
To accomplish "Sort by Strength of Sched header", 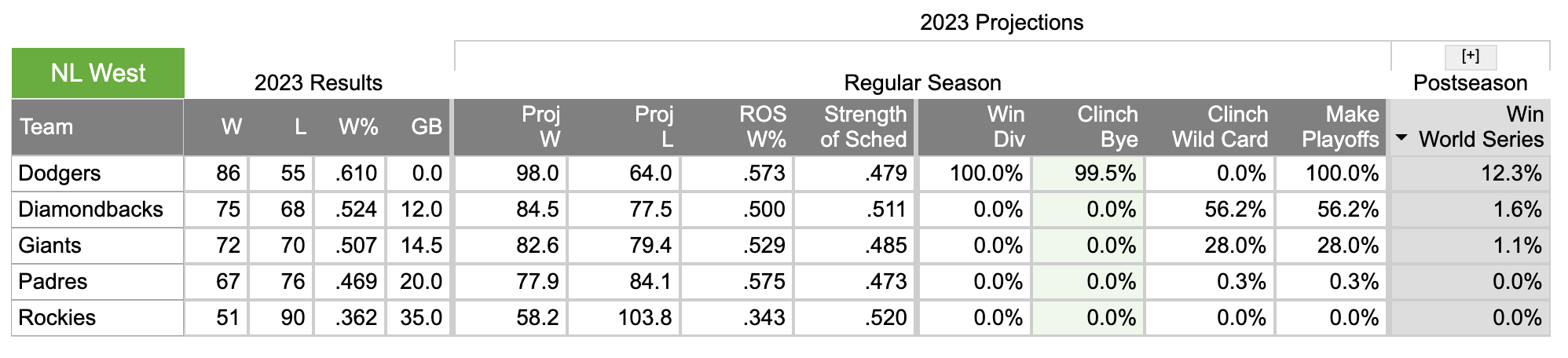I will point(854,127).
